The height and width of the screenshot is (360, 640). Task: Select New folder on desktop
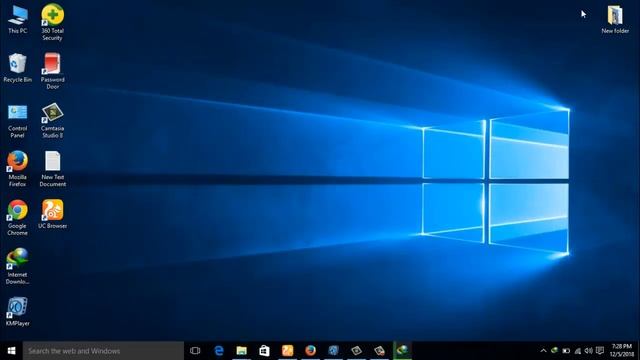[615, 20]
